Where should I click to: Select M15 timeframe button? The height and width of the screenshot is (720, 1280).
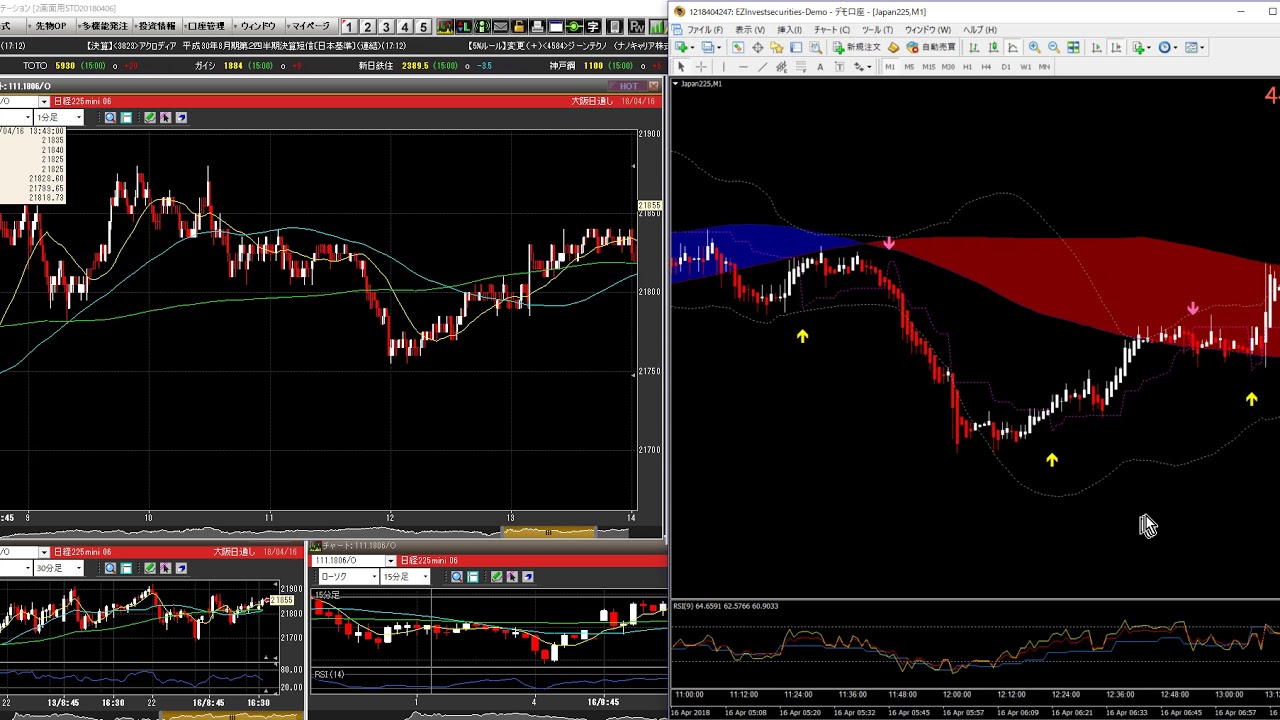928,67
